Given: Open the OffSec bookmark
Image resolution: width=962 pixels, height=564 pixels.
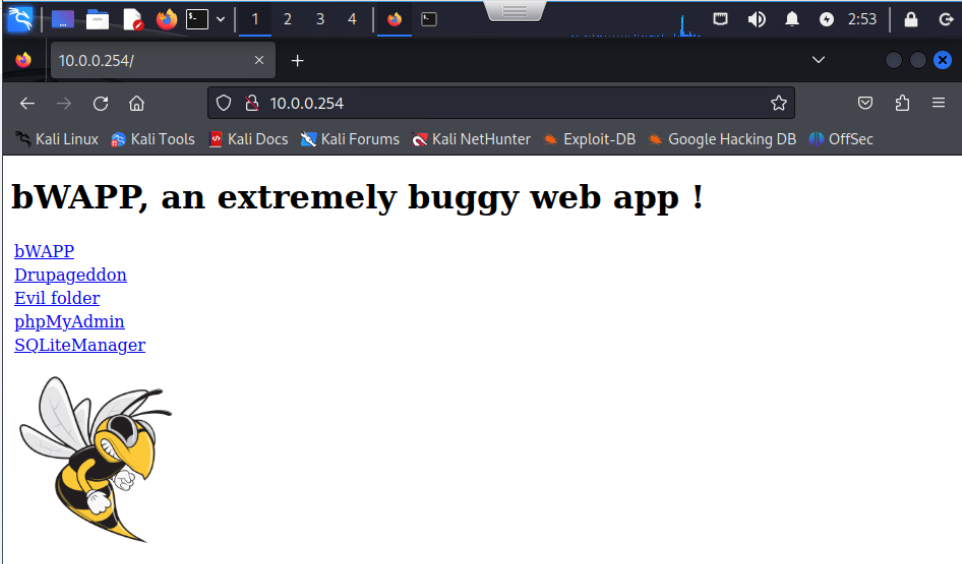Looking at the screenshot, I should pyautogui.click(x=841, y=139).
